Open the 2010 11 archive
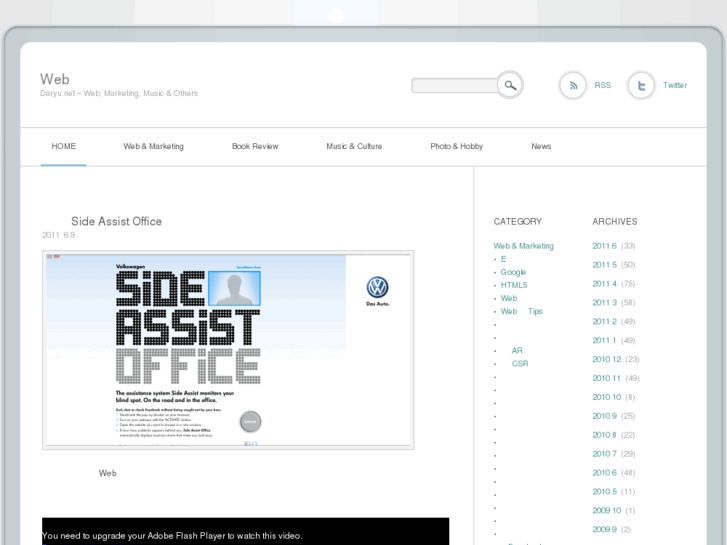The width and height of the screenshot is (727, 545). click(606, 378)
